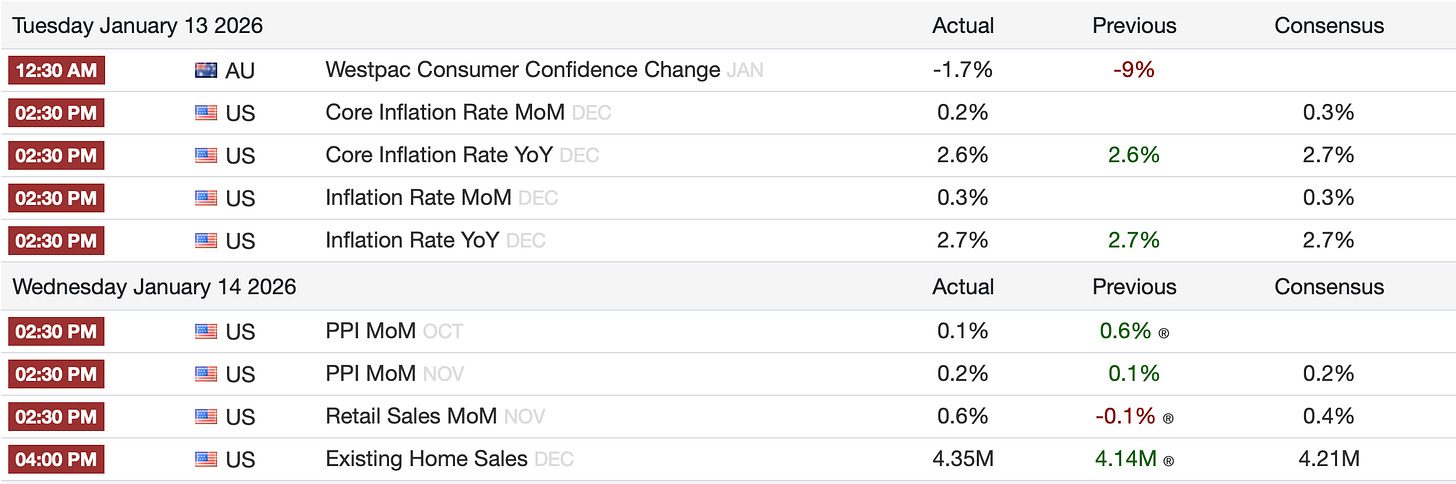
Task: Click the US flag beside Existing Home Sales
Action: (206, 460)
